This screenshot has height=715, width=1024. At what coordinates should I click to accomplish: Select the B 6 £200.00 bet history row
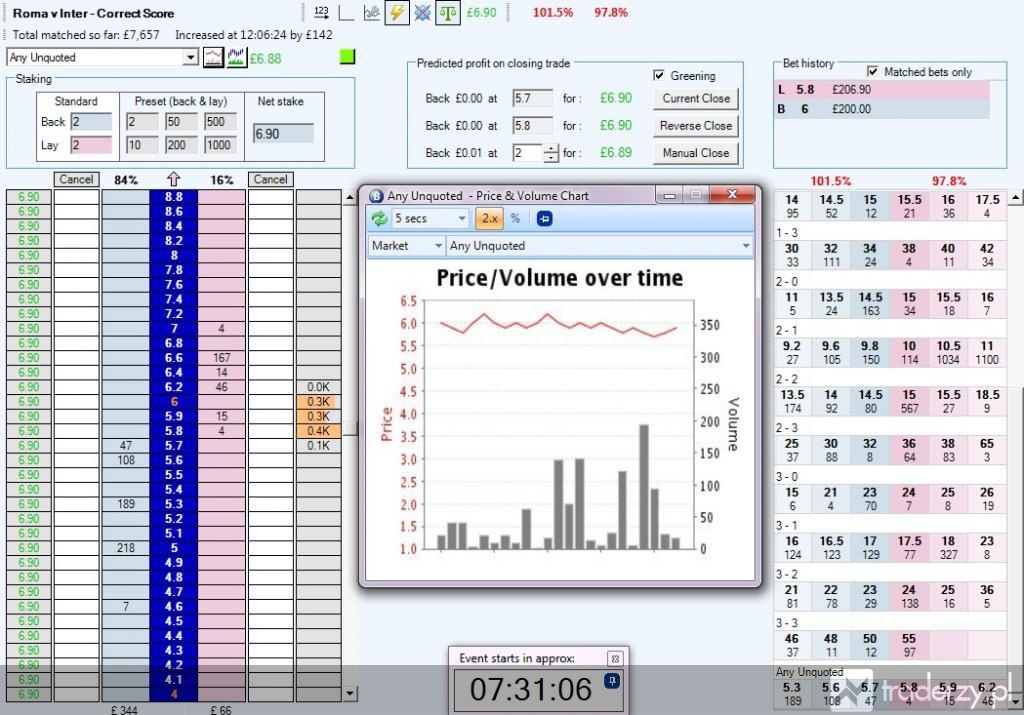click(882, 109)
